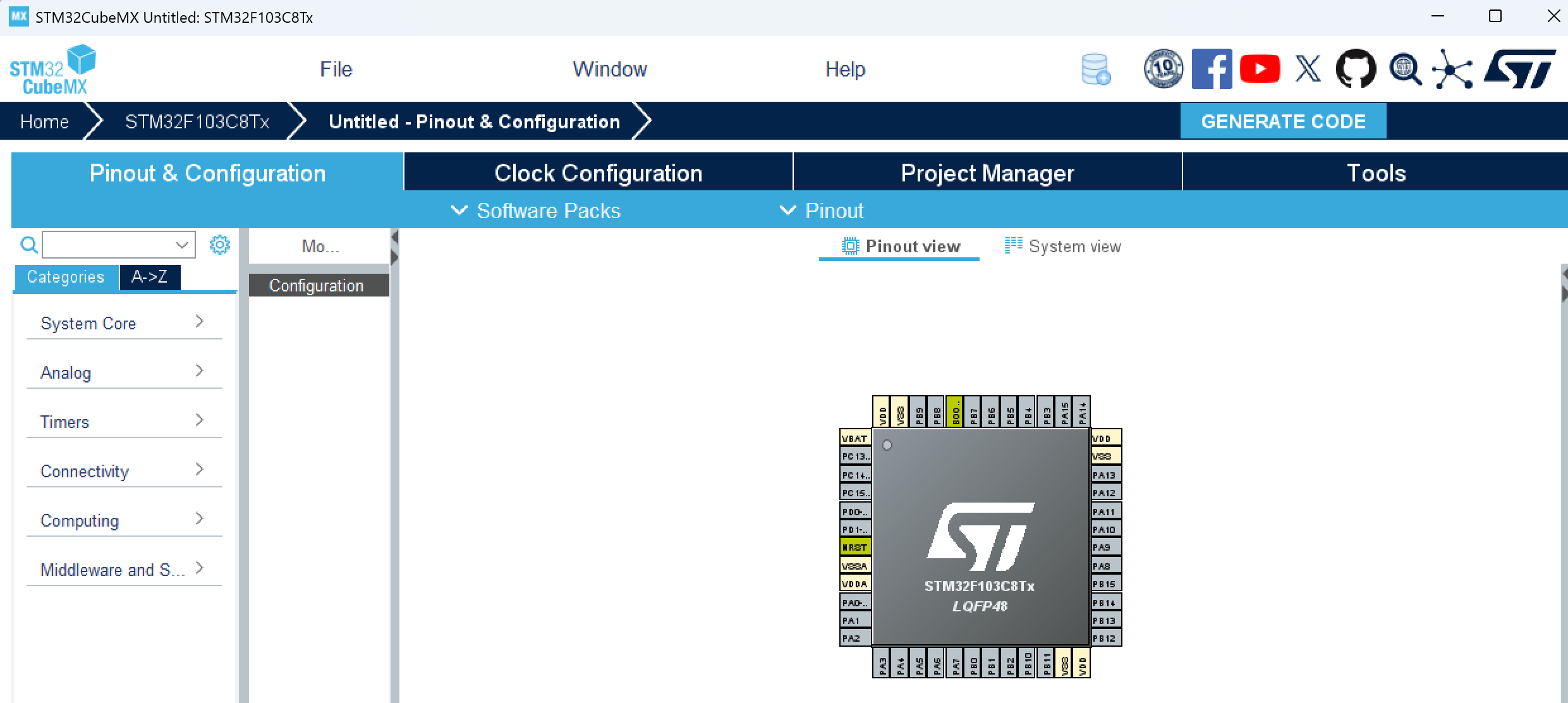Open the Clock Configuration tab

coord(598,173)
